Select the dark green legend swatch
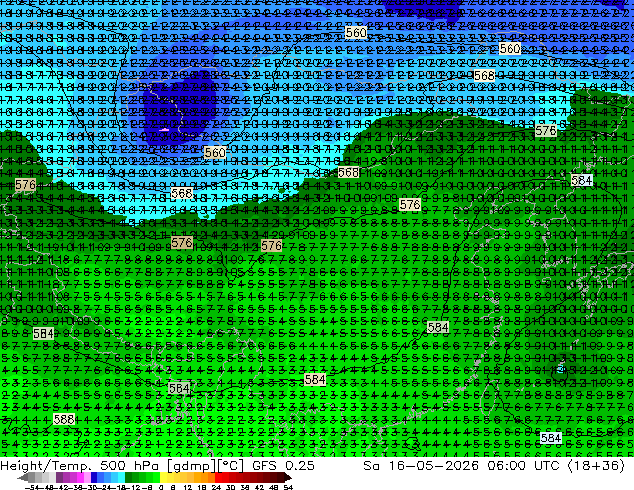This screenshot has height=490, width=634. tap(128, 477)
